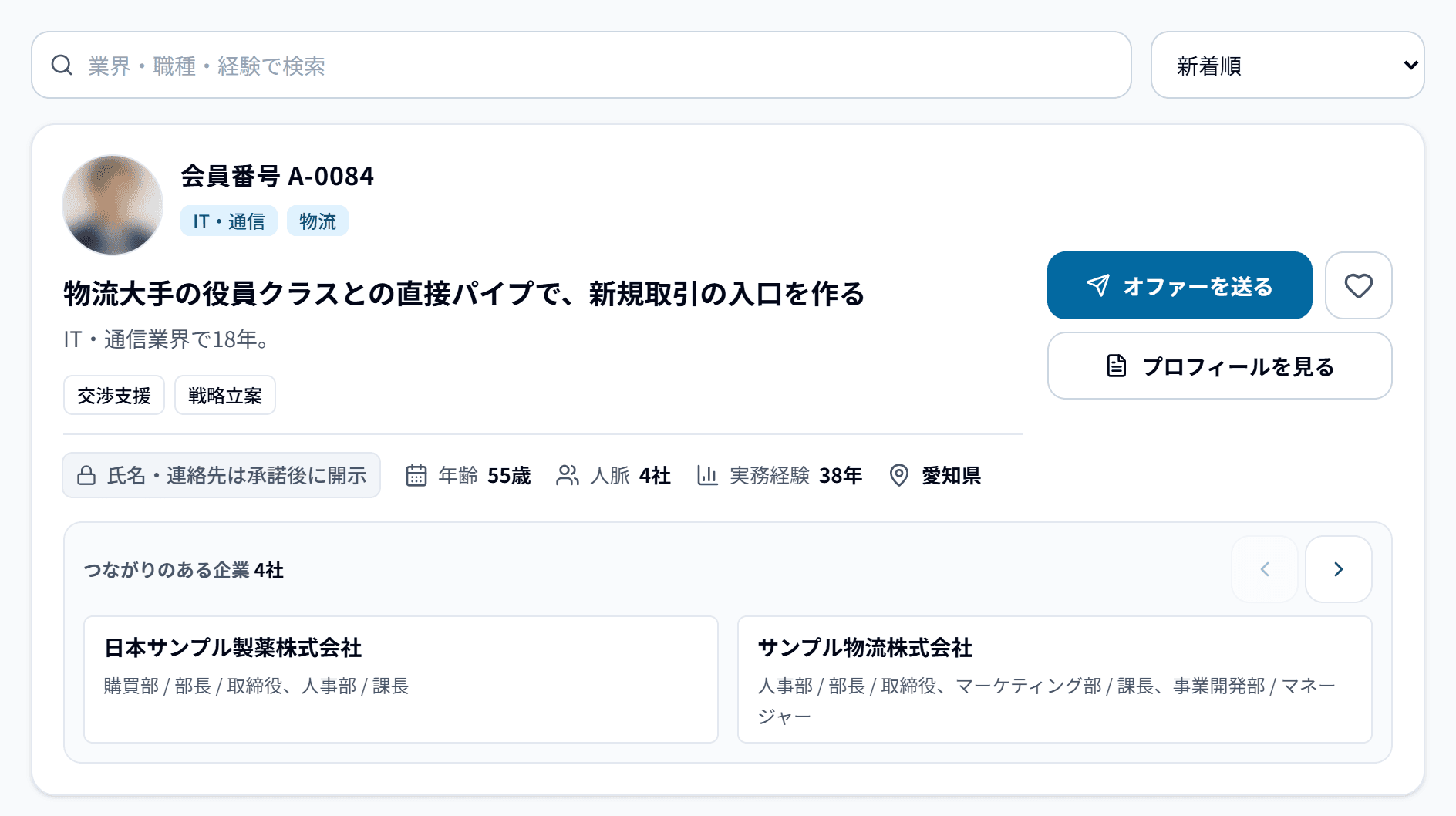Click the 4社 connections value beside 人脈
The width and height of the screenshot is (1456, 816).
[x=655, y=475]
